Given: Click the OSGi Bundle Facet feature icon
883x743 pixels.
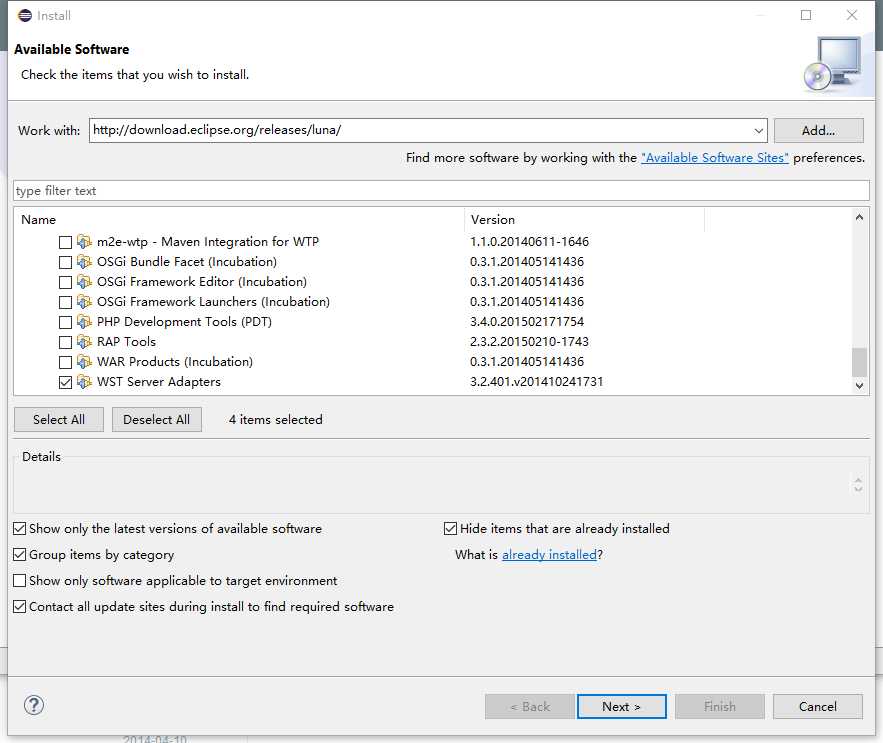Looking at the screenshot, I should point(84,262).
